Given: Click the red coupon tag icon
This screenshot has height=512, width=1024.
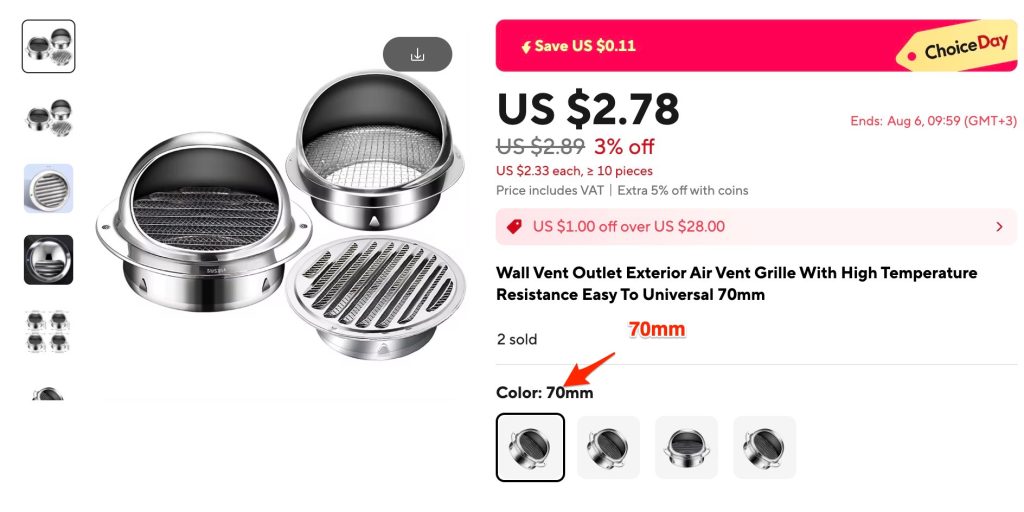Looking at the screenshot, I should coord(515,227).
